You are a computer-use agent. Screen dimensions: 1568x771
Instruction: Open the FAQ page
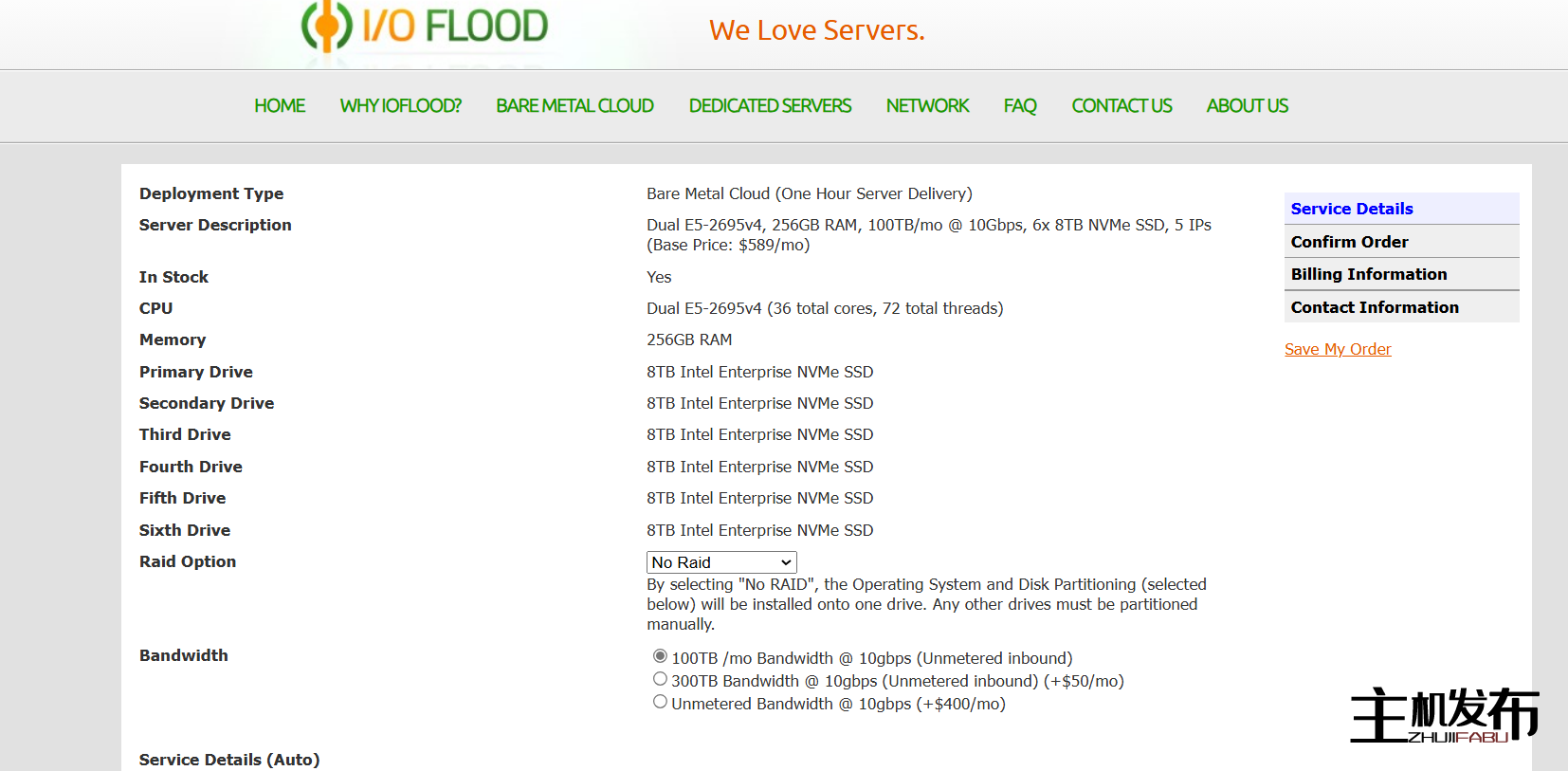[1020, 106]
